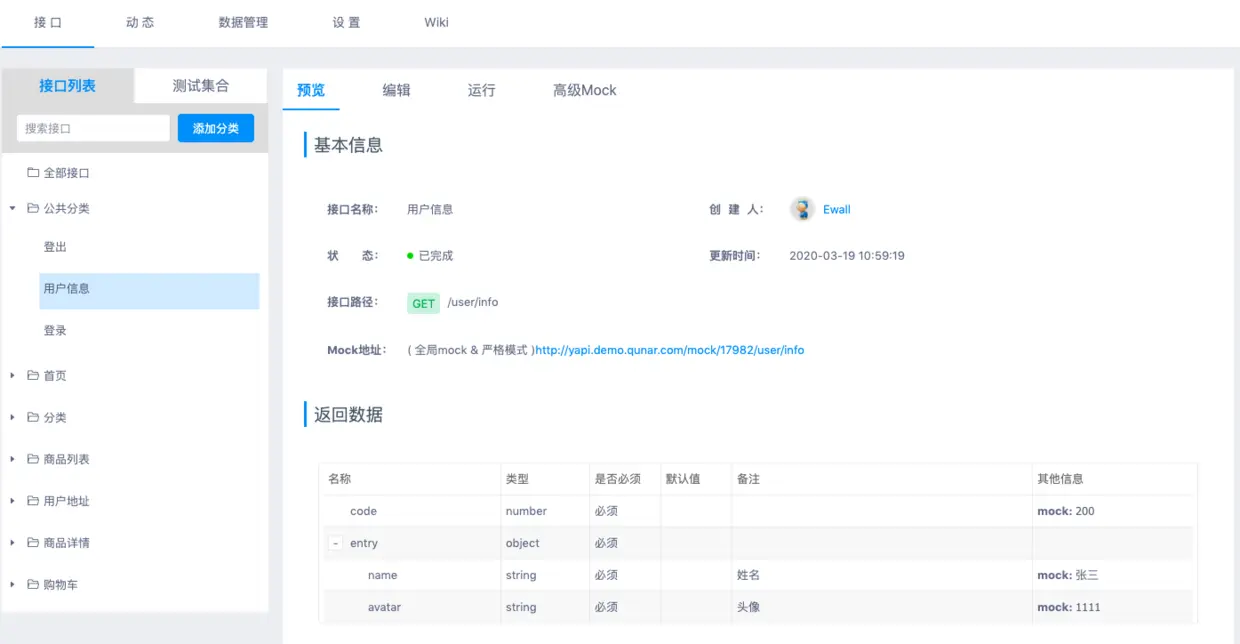Viewport: 1240px width, 644px height.
Task: Collapse the entry object row in the table
Action: (x=336, y=543)
